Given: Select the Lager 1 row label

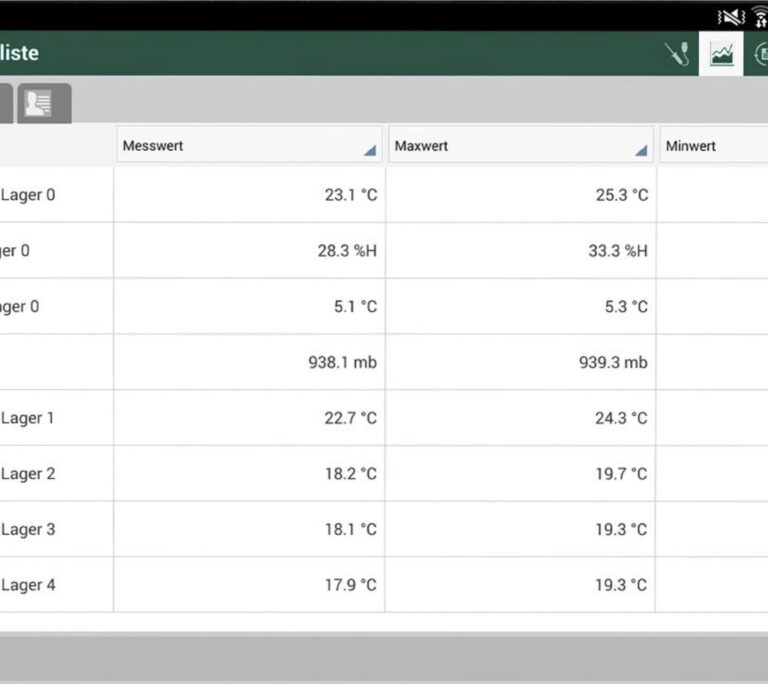Looking at the screenshot, I should tap(28, 418).
